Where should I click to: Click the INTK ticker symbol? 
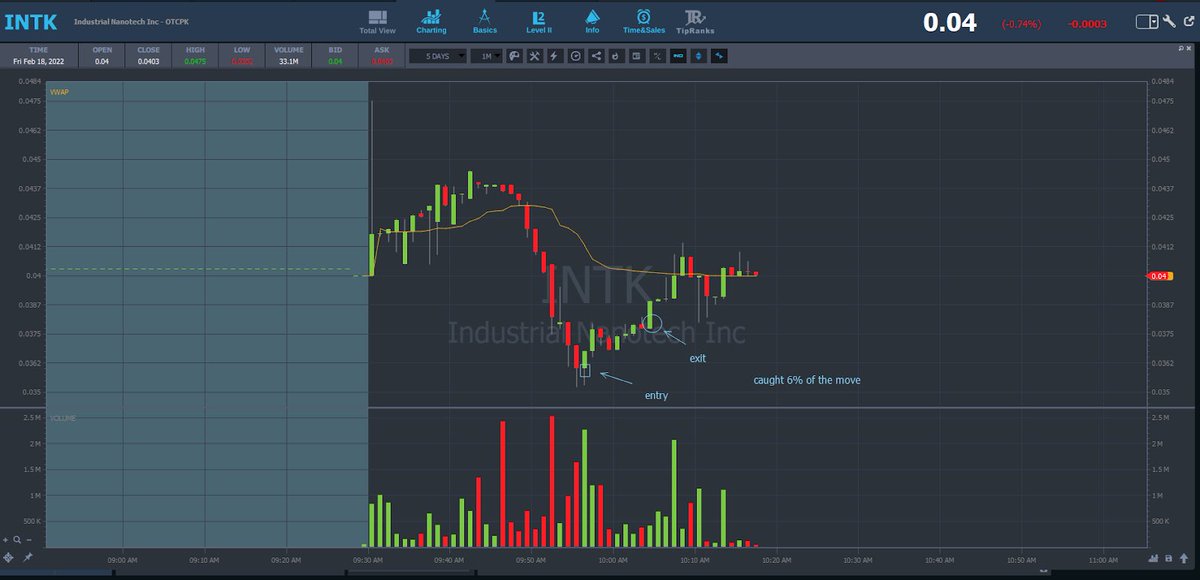tap(31, 21)
